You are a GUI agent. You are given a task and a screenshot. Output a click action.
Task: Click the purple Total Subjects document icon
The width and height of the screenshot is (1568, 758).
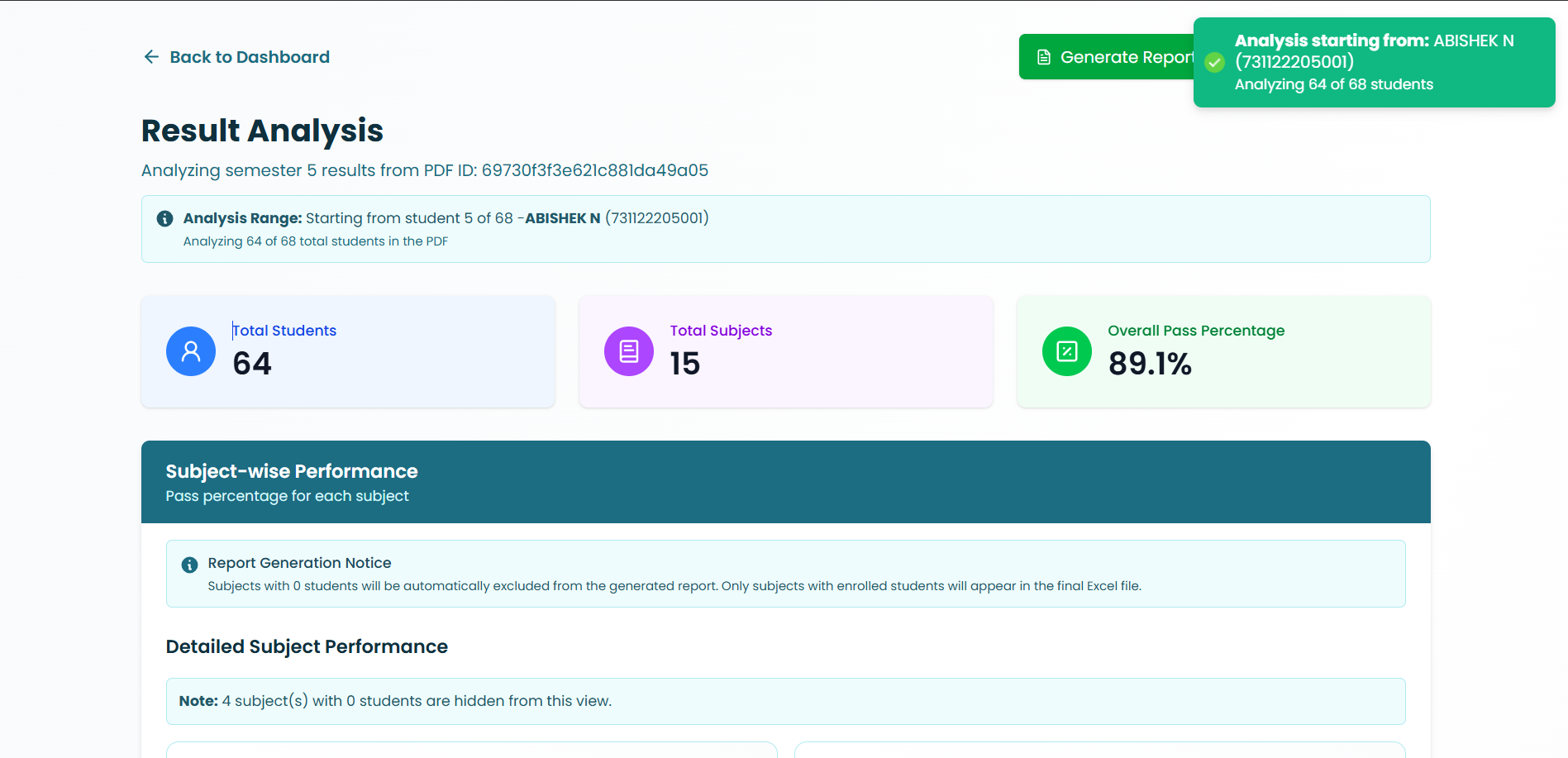629,351
